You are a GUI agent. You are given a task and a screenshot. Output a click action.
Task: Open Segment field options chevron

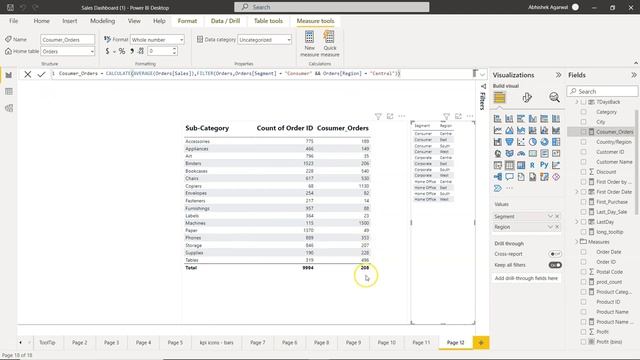coord(550,216)
